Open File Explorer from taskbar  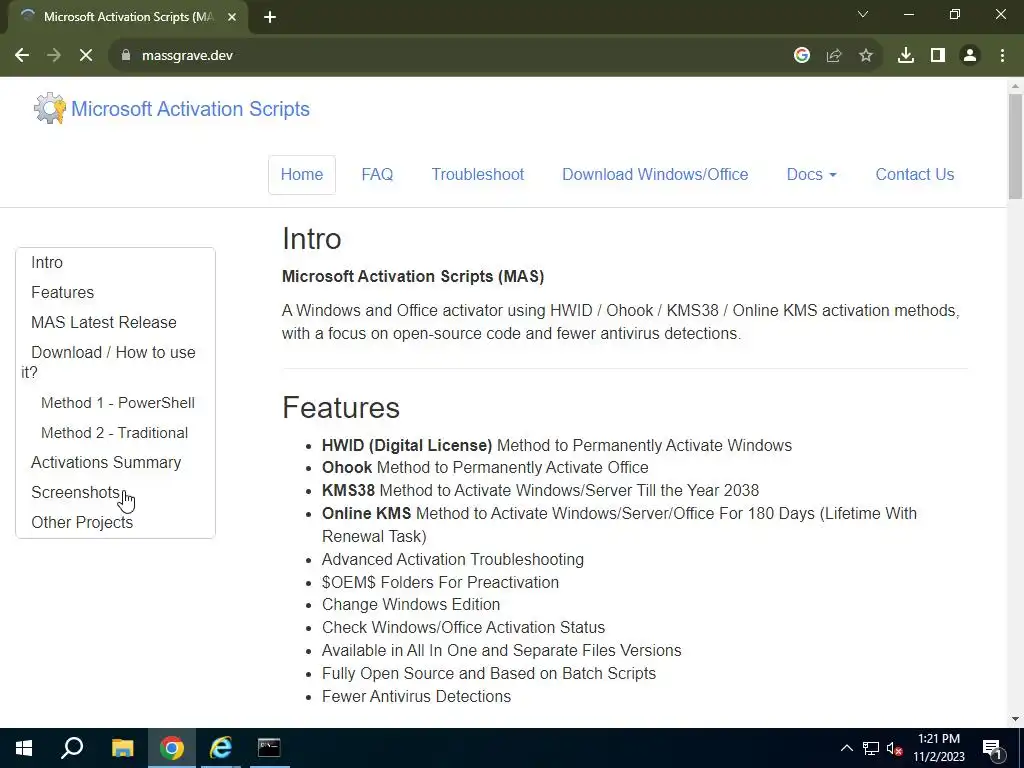(x=122, y=748)
